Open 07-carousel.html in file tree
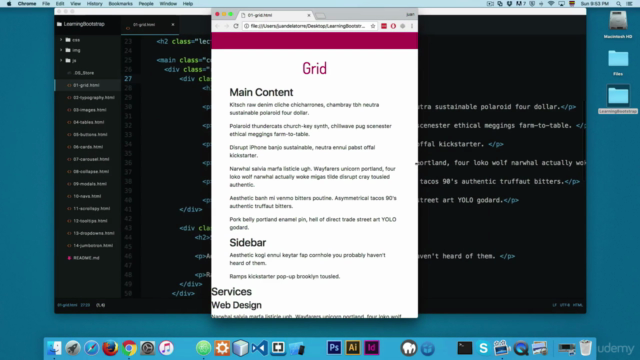Image resolution: width=640 pixels, height=360 pixels. [x=91, y=159]
